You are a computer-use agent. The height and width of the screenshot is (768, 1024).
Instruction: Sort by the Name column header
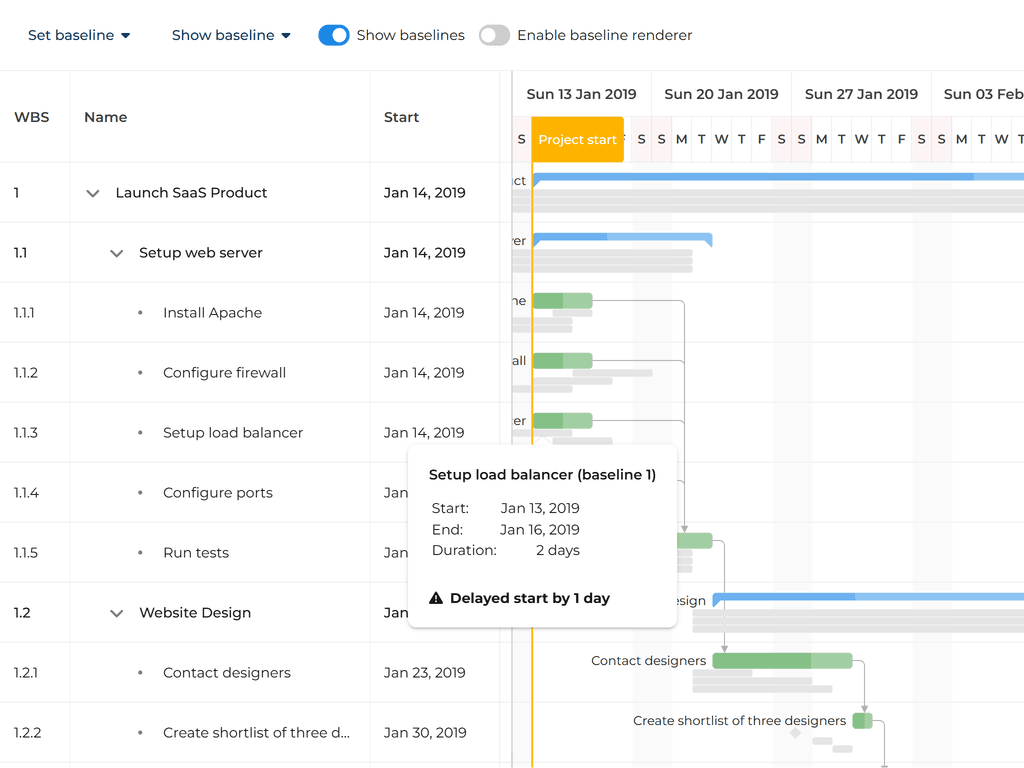105,117
